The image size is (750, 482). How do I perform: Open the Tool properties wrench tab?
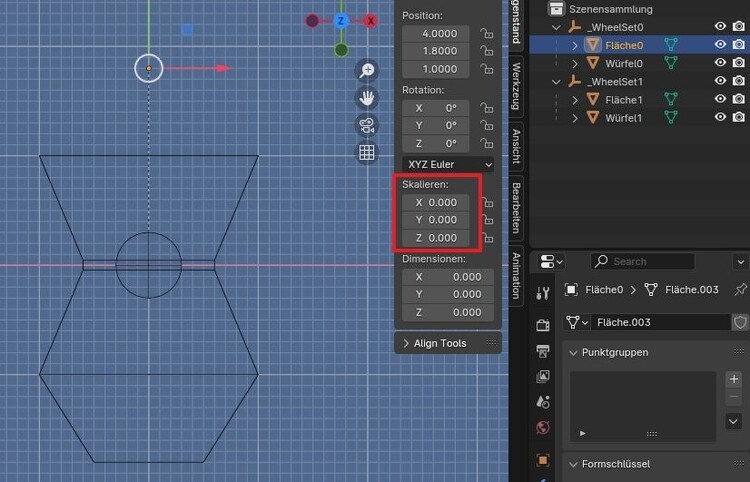pyautogui.click(x=543, y=293)
